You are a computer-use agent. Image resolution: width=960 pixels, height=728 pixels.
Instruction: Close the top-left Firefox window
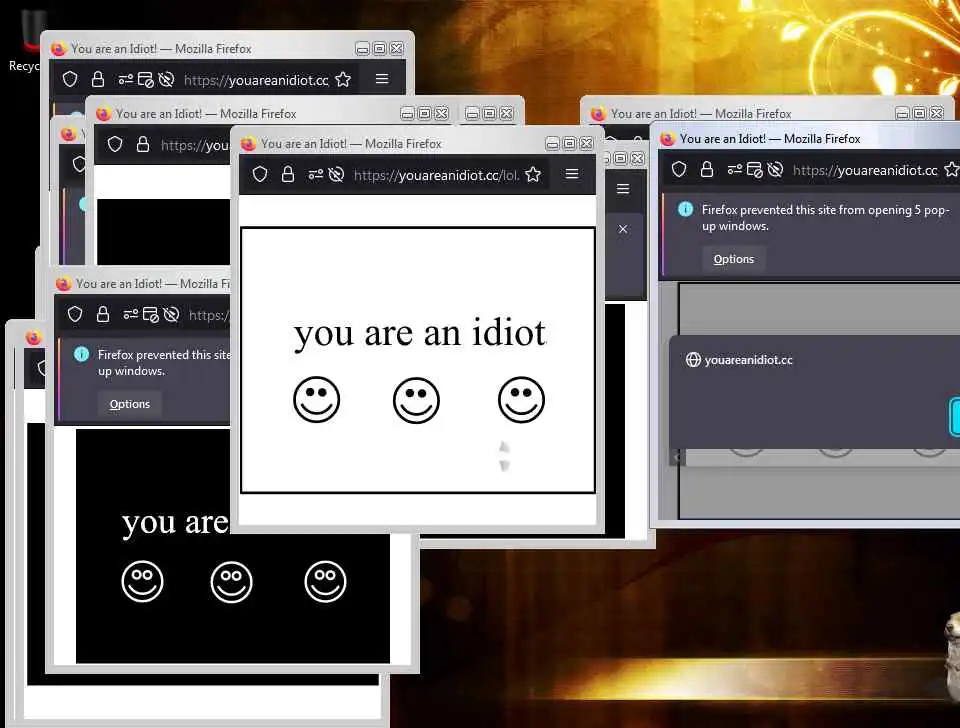[x=397, y=48]
